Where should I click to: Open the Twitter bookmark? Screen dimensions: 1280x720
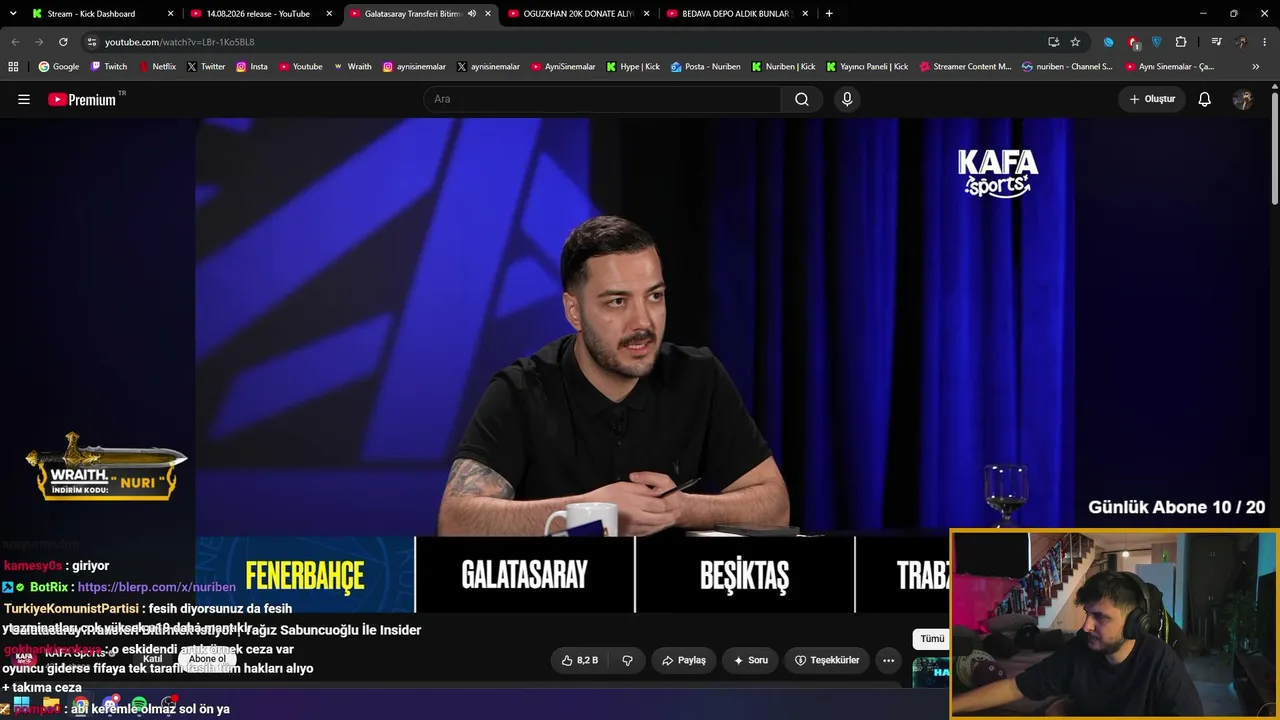(206, 67)
